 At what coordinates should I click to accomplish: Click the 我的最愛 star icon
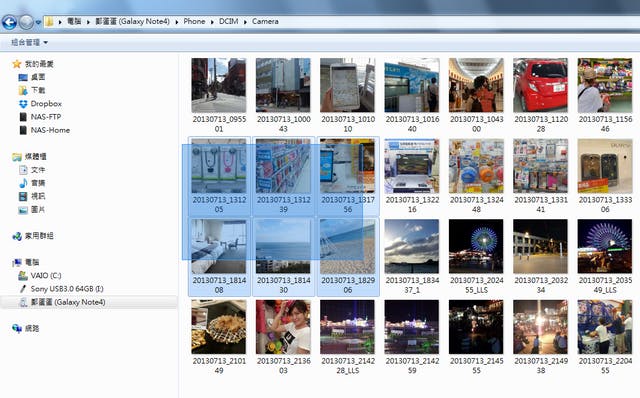(17, 64)
